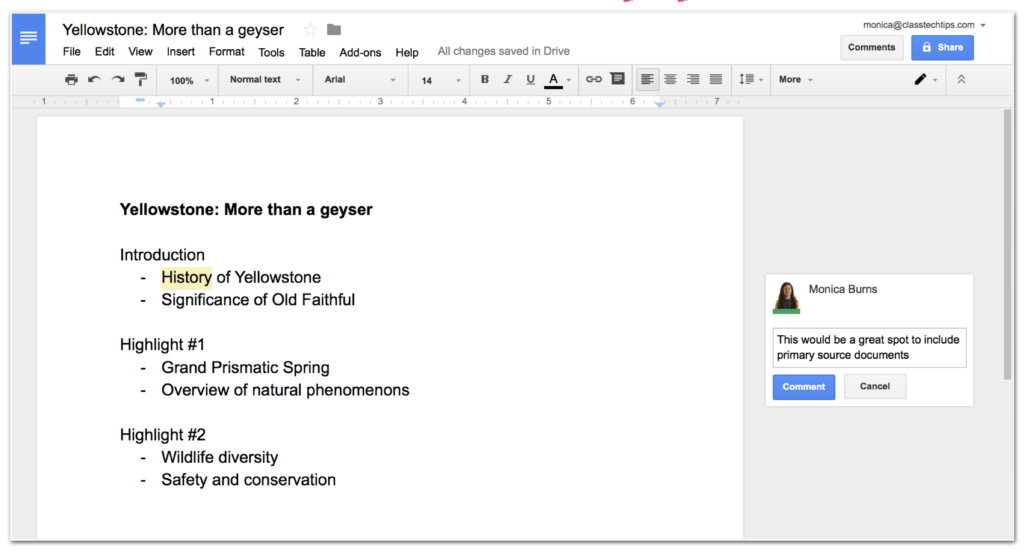1024x555 pixels.
Task: Click the Undo arrow icon
Action: [94, 80]
